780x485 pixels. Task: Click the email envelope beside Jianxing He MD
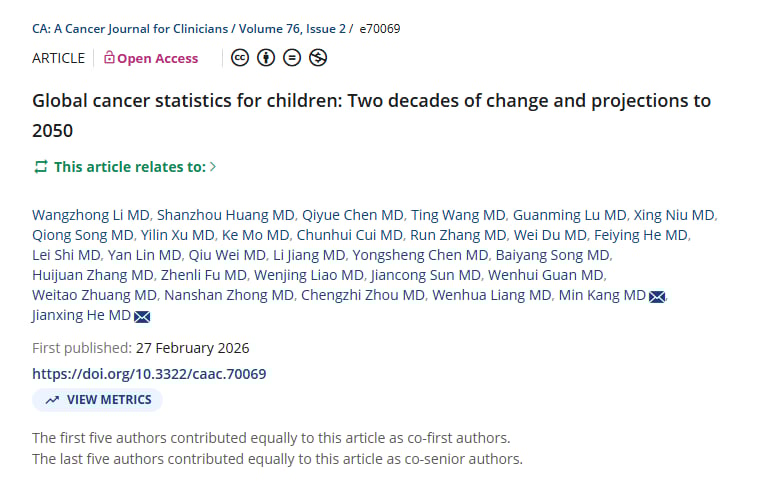[142, 317]
